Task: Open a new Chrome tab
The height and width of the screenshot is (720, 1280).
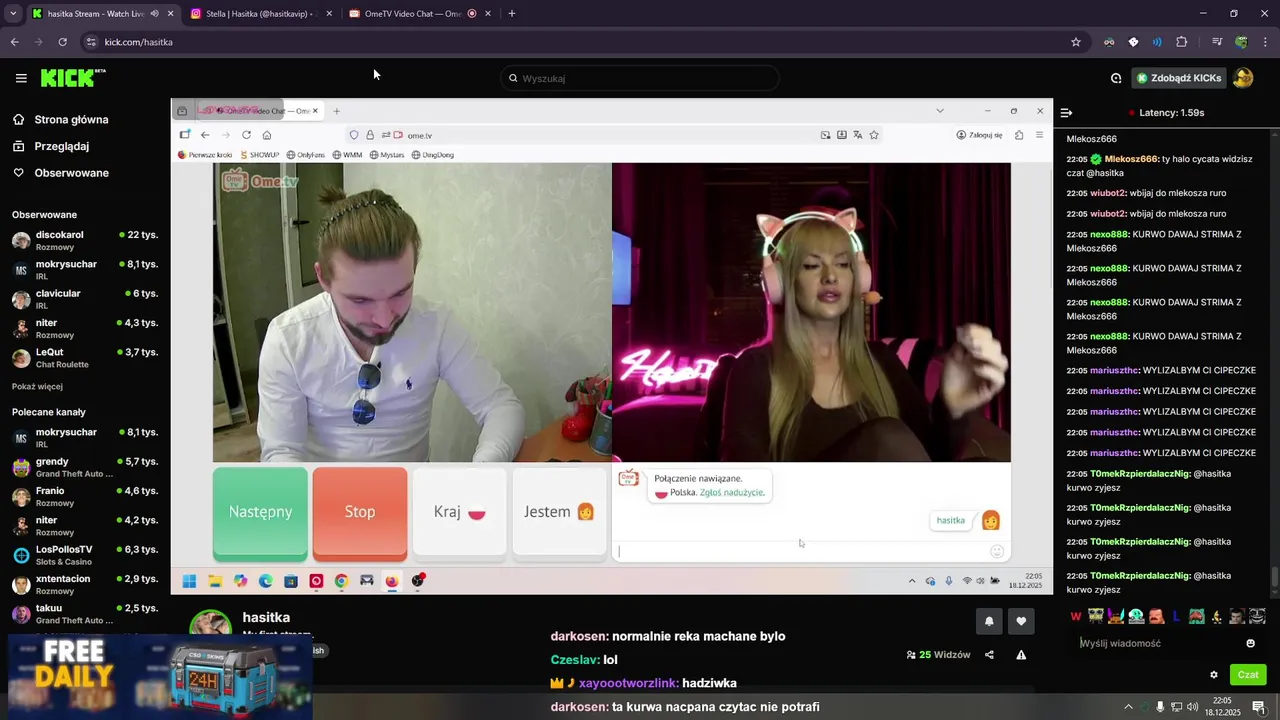Action: pyautogui.click(x=512, y=14)
